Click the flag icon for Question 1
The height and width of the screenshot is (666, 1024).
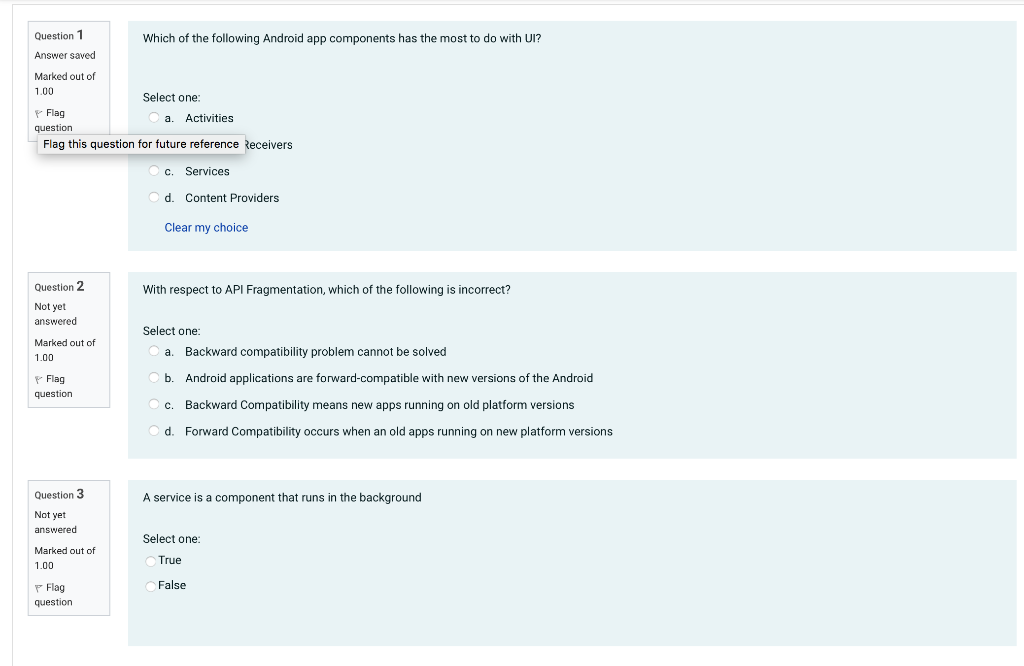coord(39,114)
